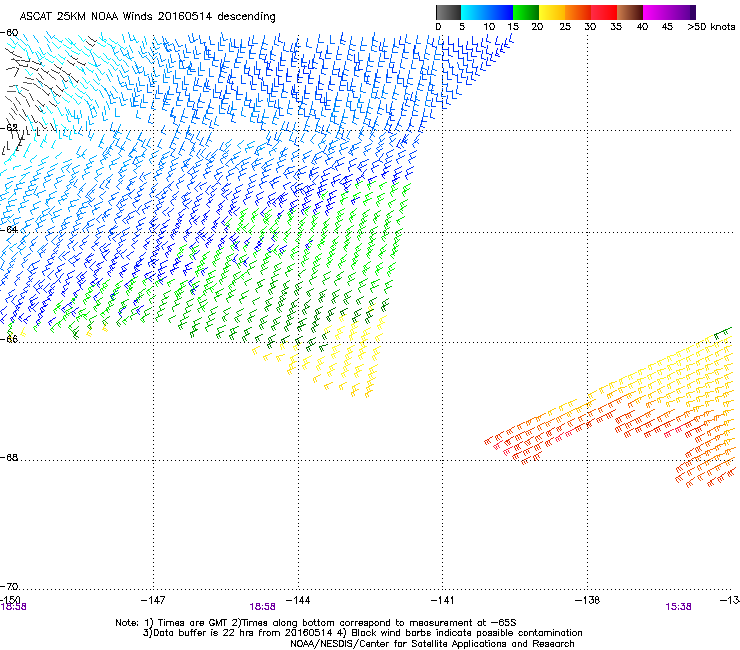Click the longitude label '-147'
The height and width of the screenshot is (650, 740).
pyautogui.click(x=153, y=600)
